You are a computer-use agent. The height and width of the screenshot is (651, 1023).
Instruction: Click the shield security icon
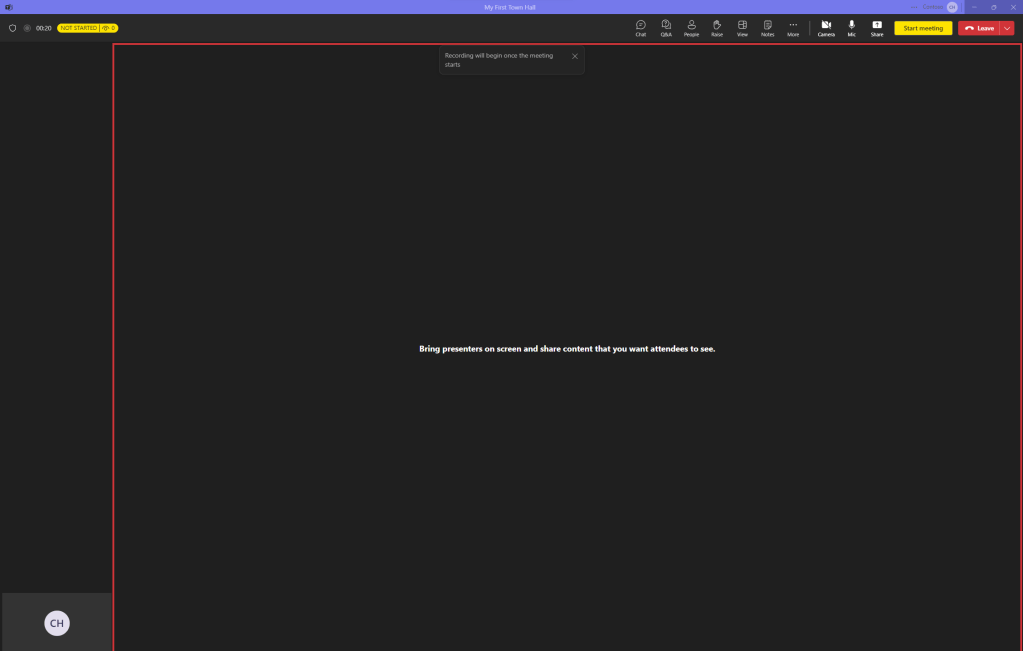coord(13,28)
